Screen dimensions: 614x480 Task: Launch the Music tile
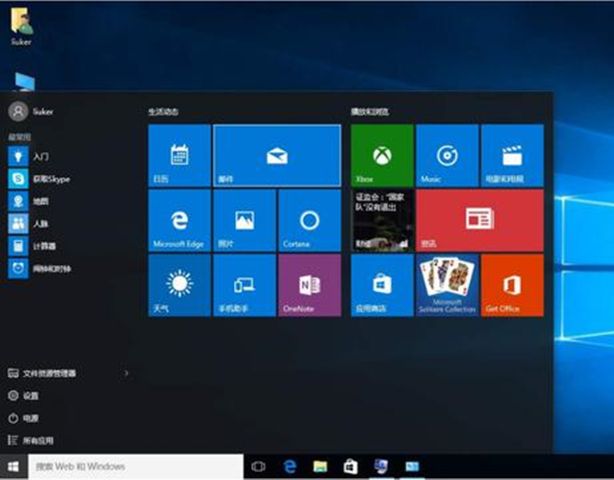pyautogui.click(x=446, y=156)
